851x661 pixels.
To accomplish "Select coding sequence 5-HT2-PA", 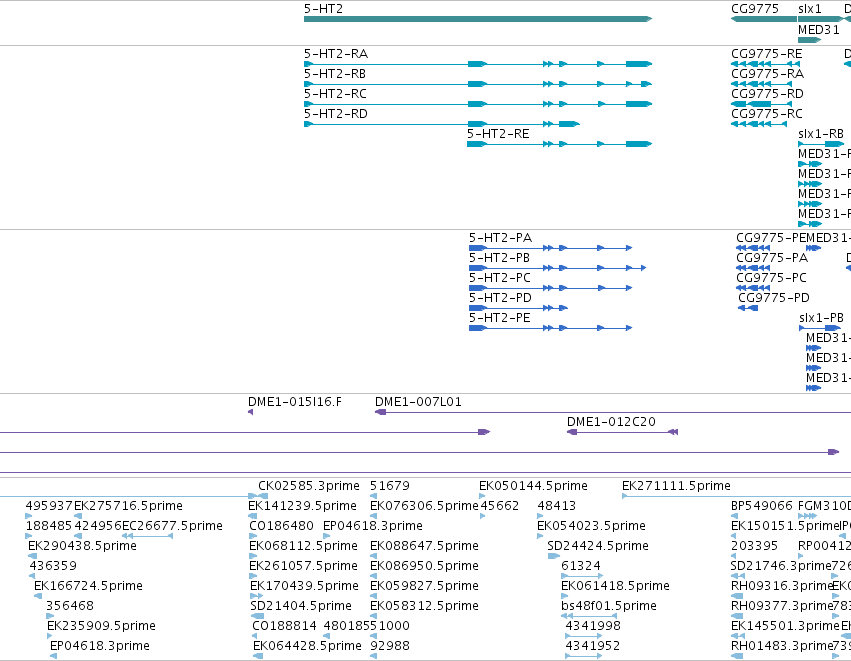I will coord(500,238).
